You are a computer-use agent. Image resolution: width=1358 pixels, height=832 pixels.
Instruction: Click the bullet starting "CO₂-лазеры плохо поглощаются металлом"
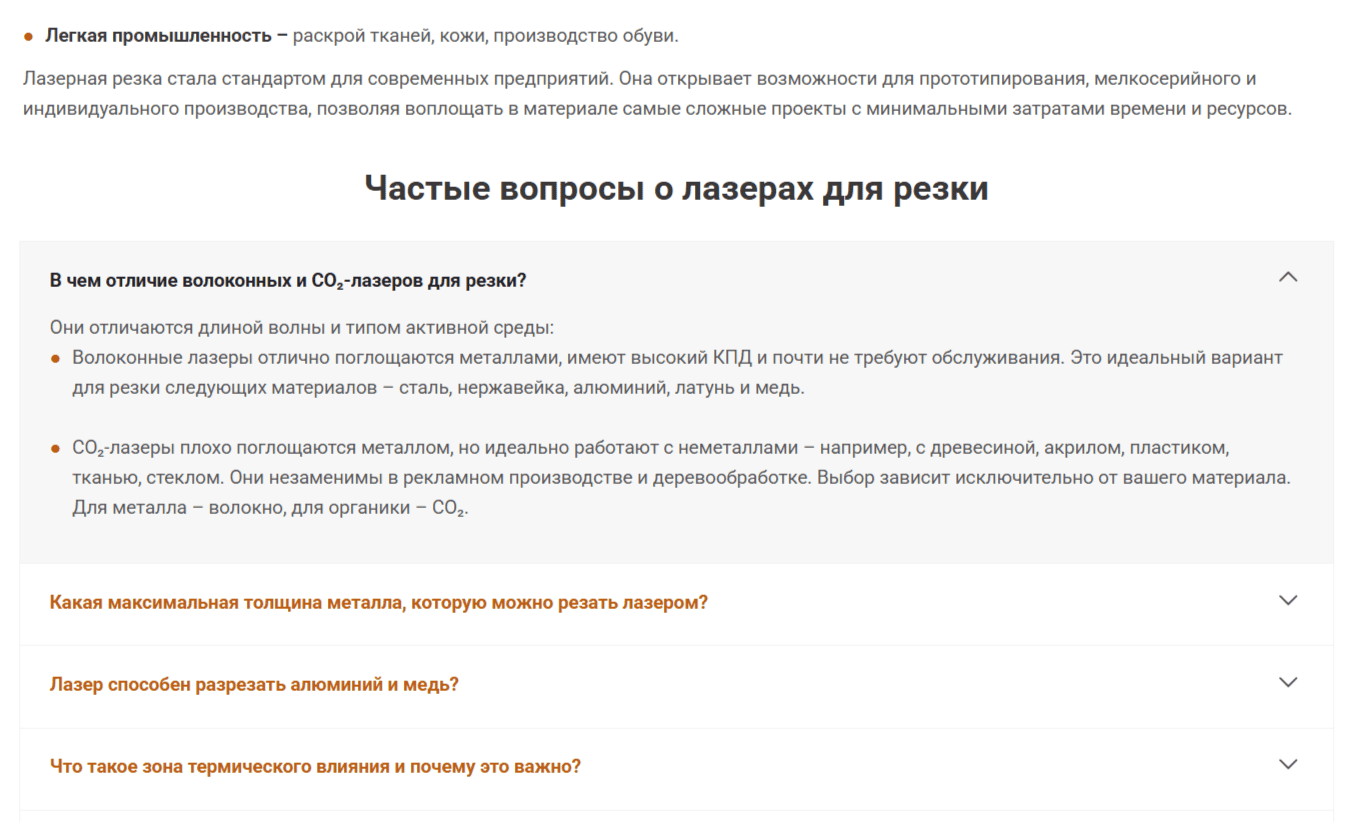(x=681, y=478)
